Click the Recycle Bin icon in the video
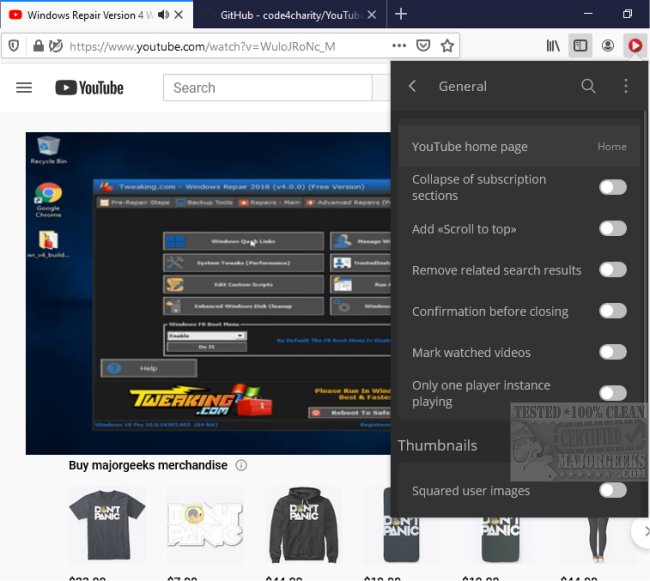 [x=49, y=150]
